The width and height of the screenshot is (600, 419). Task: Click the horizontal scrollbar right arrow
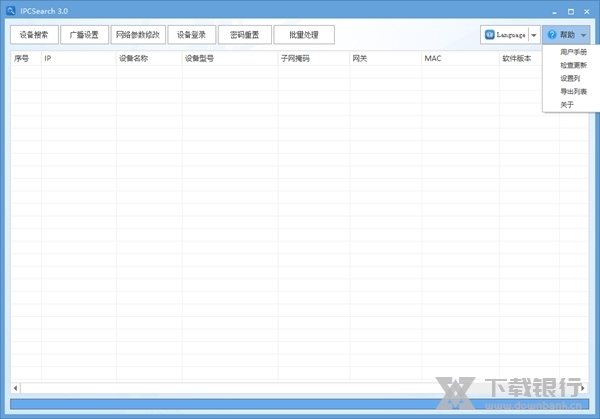583,388
